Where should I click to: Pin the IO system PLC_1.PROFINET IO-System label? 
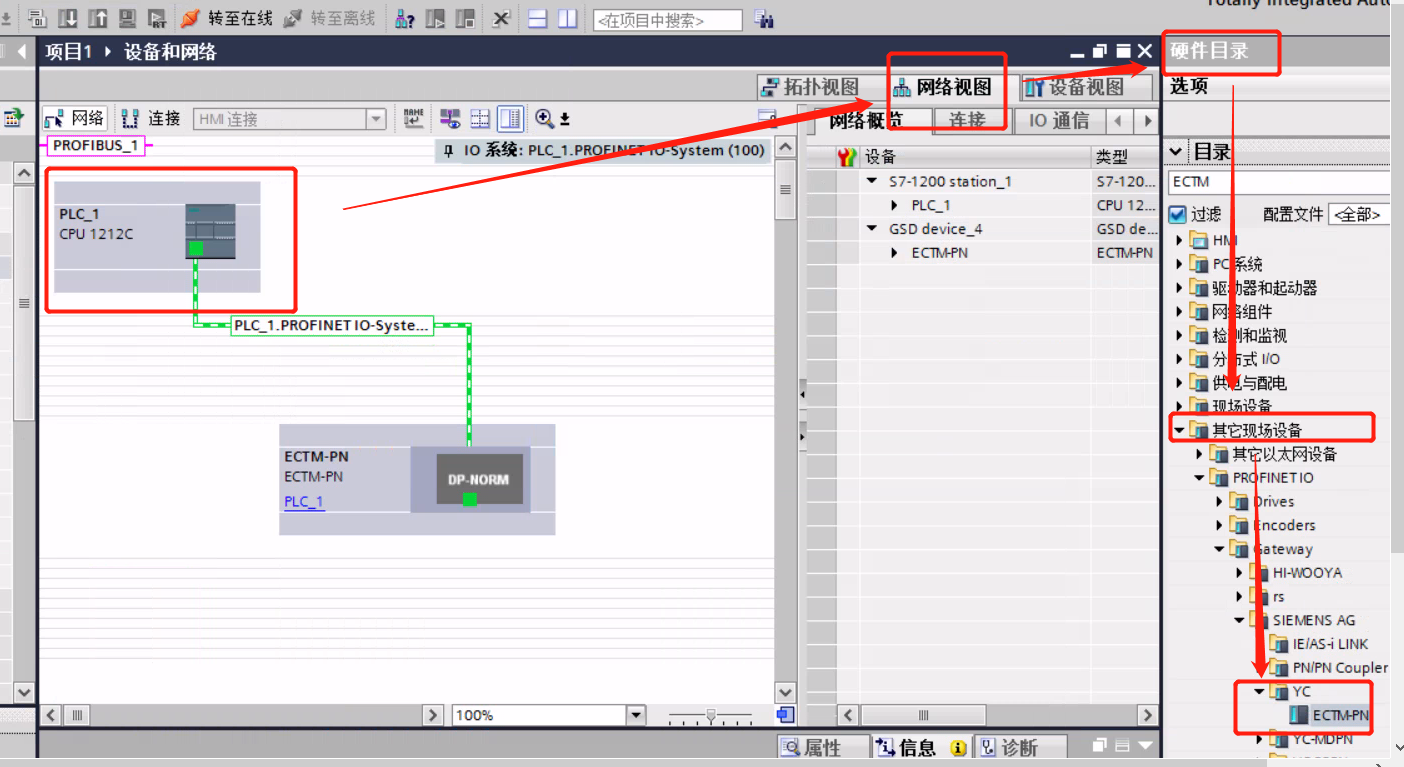(x=448, y=151)
